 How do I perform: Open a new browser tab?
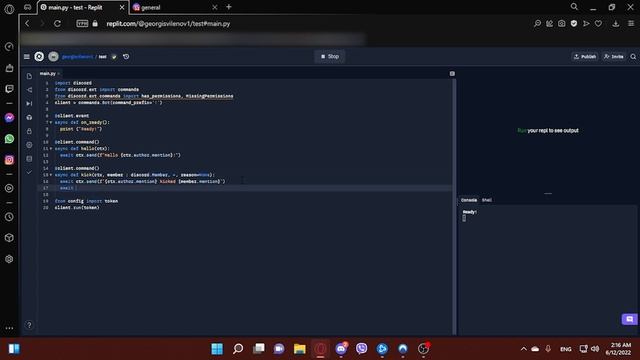229,7
